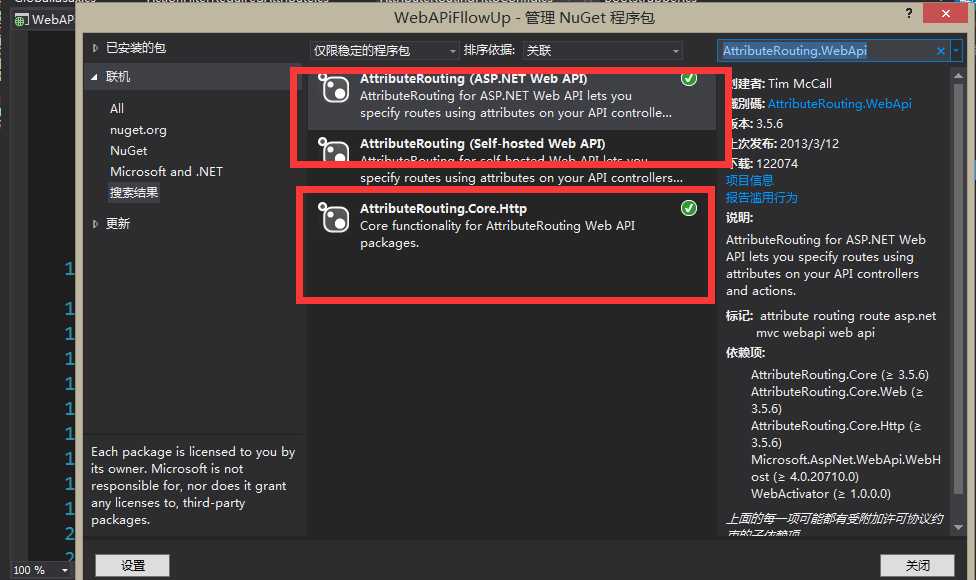Click the 设置 button
976x580 pixels.
click(x=133, y=566)
